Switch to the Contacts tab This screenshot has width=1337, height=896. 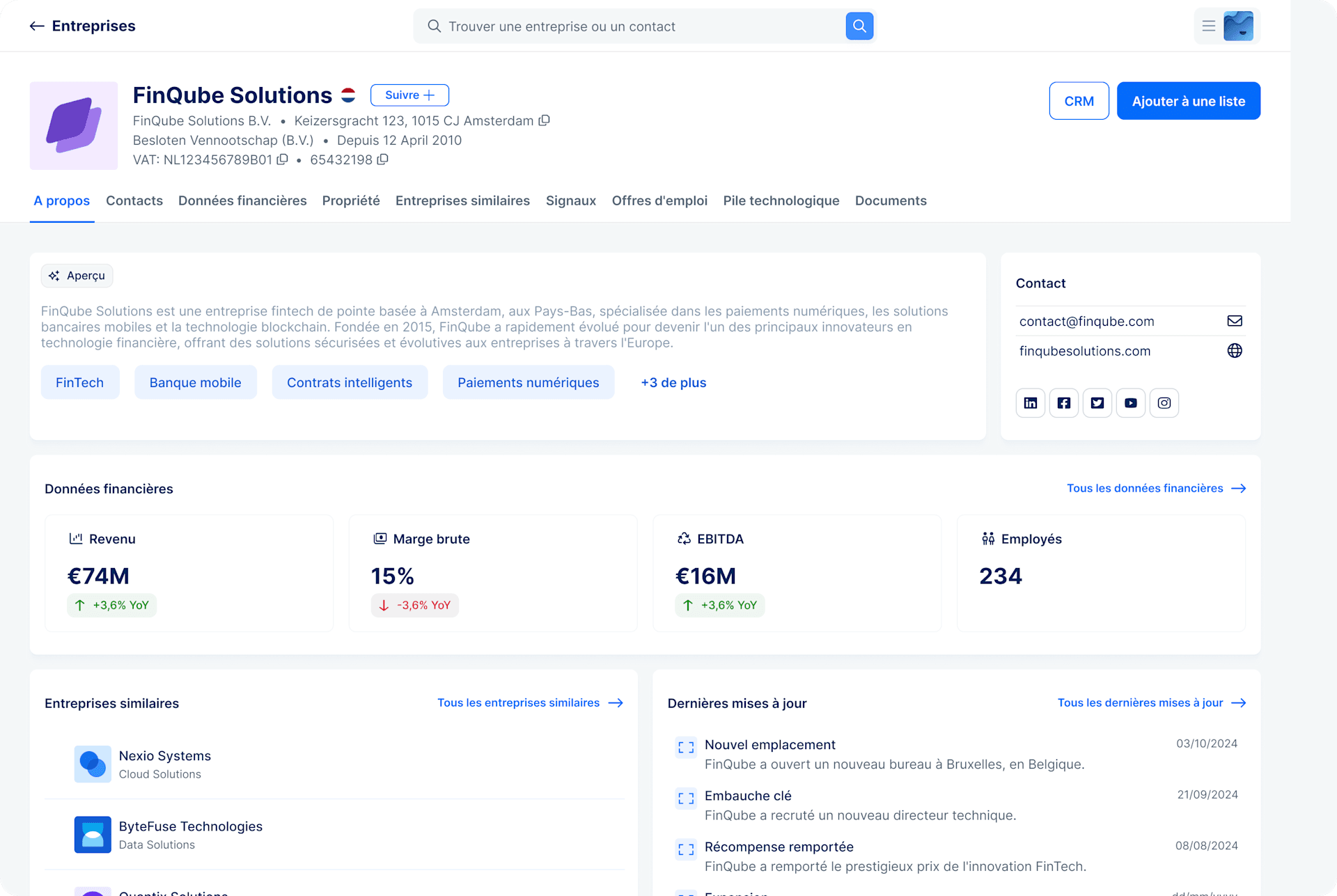pyautogui.click(x=134, y=201)
